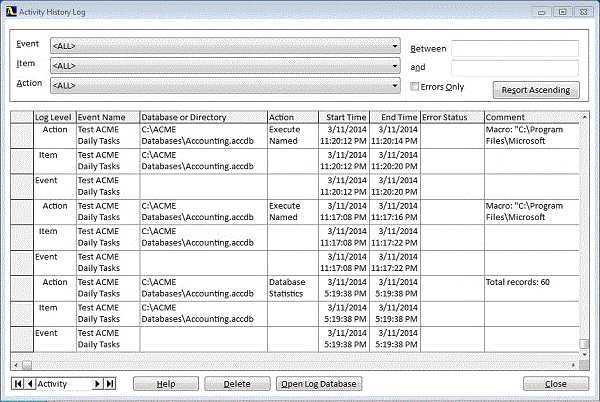Viewport: 600px width, 402px height.
Task: Click the 'and' date input field
Action: tap(515, 68)
